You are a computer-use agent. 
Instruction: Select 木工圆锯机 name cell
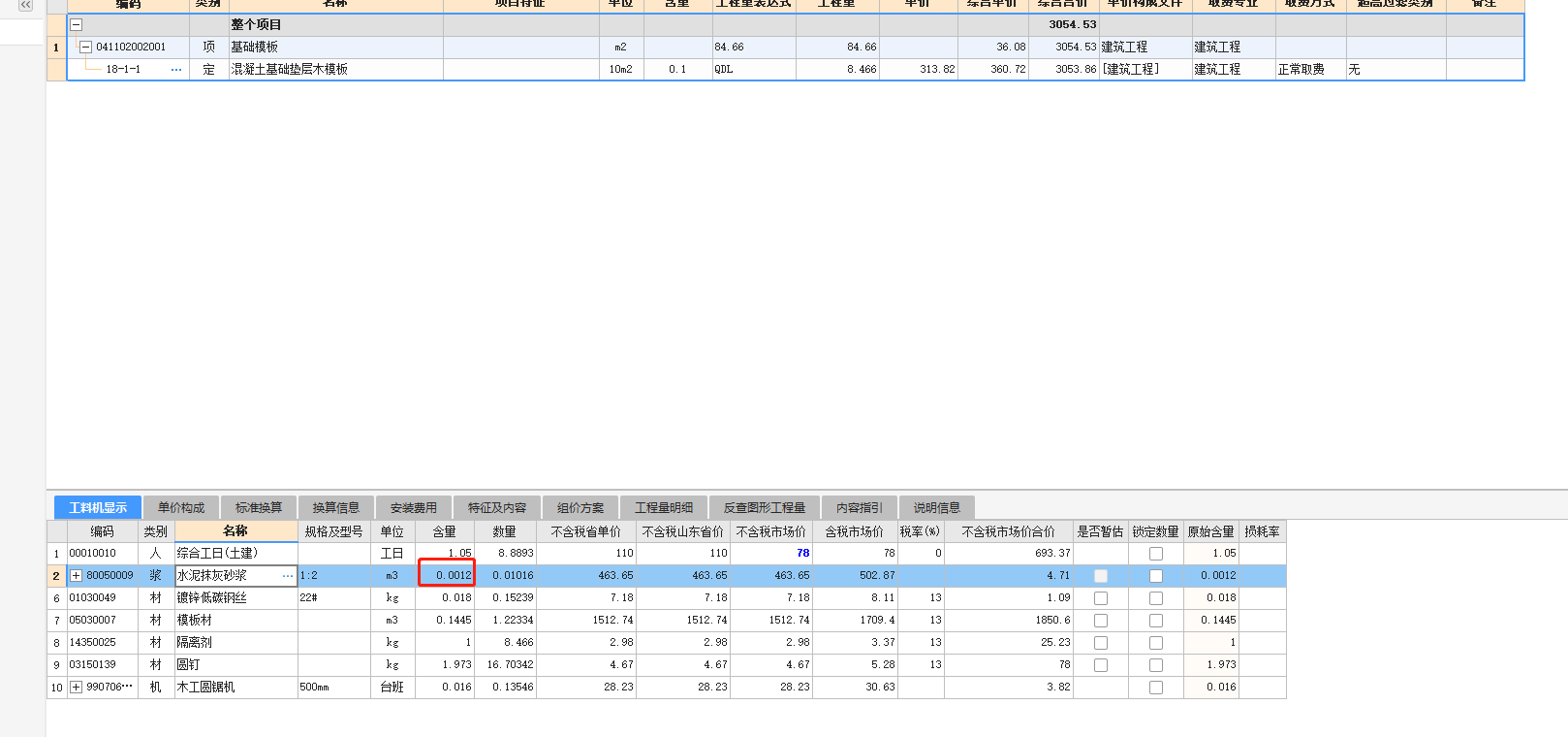coord(236,688)
